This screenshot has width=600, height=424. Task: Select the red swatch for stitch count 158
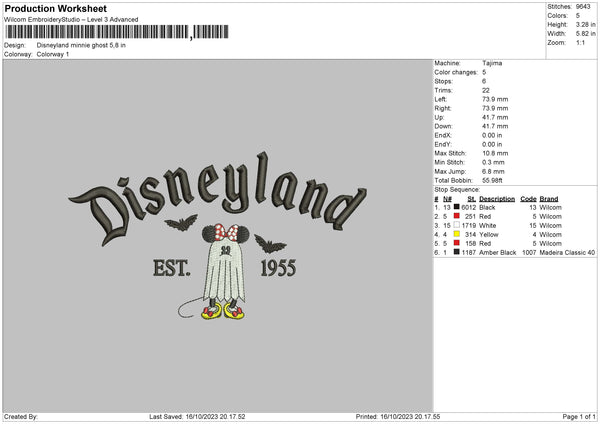click(x=457, y=243)
